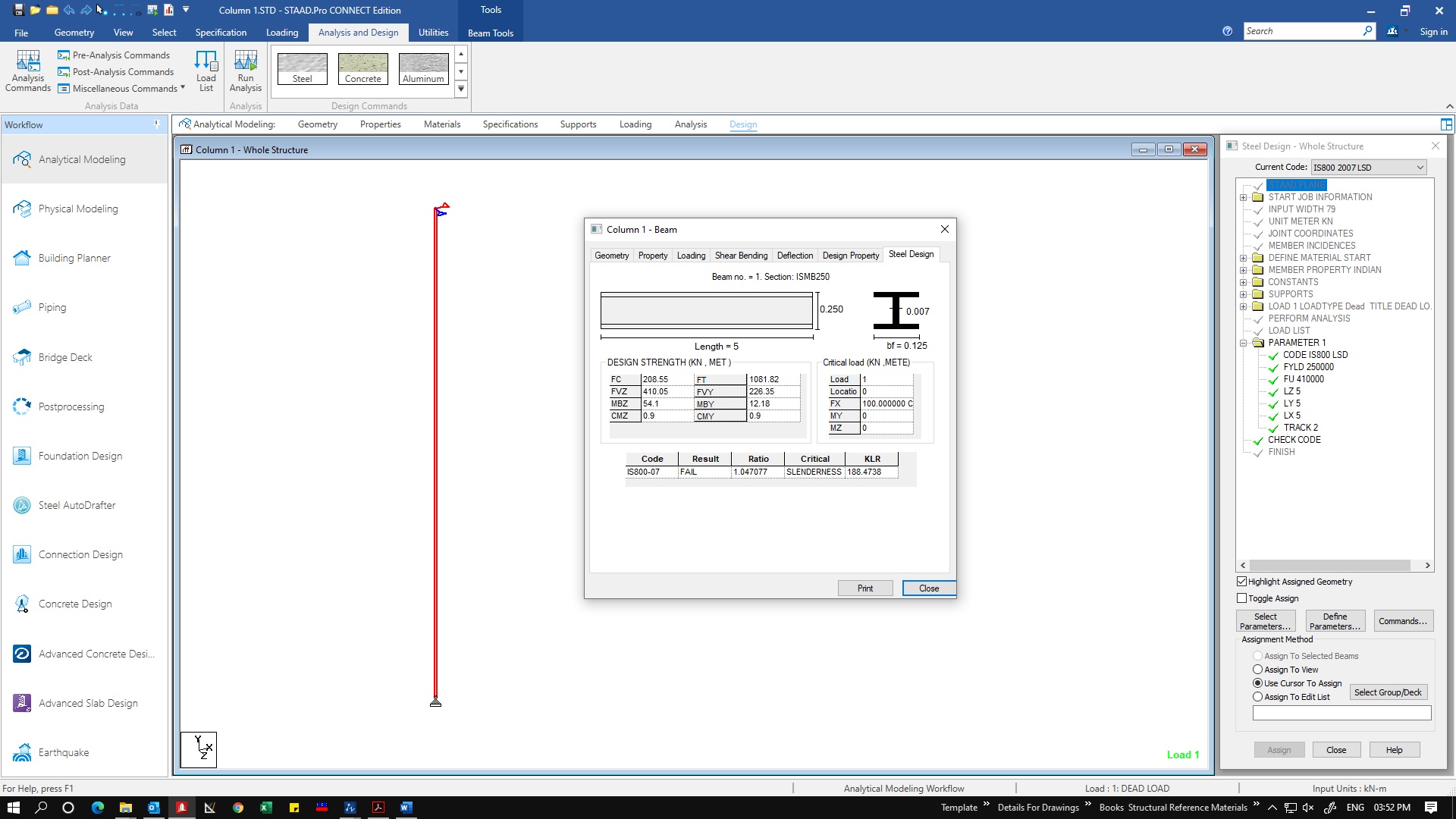This screenshot has width=1456, height=819.
Task: Select the Assign To View radio button
Action: coord(1258,670)
